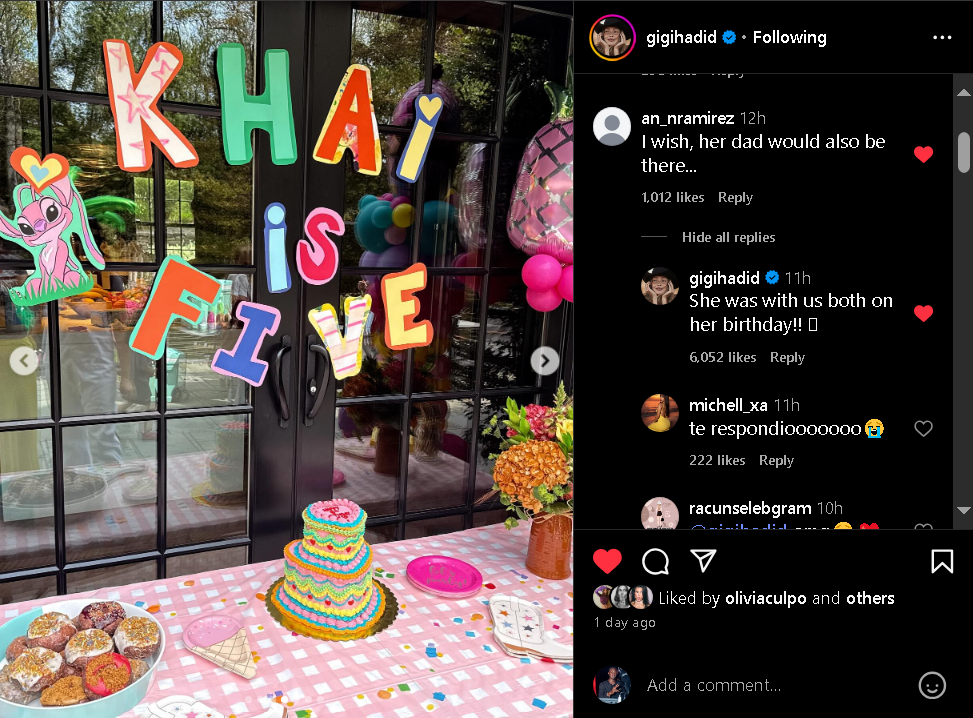Unlike the post with the red heart
973x718 pixels.
pyautogui.click(x=607, y=561)
